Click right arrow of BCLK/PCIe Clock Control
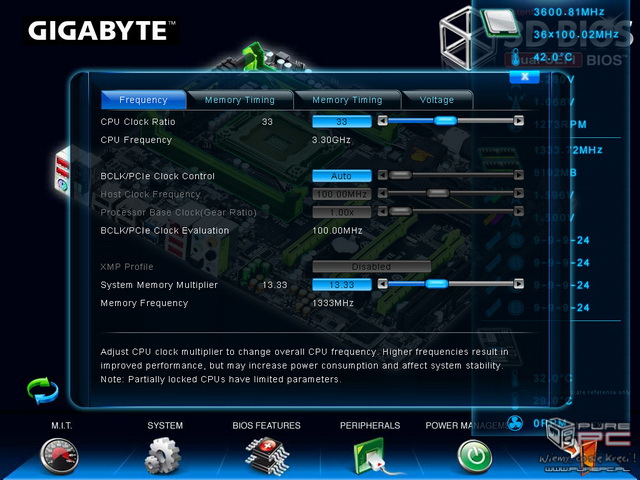 pyautogui.click(x=518, y=175)
